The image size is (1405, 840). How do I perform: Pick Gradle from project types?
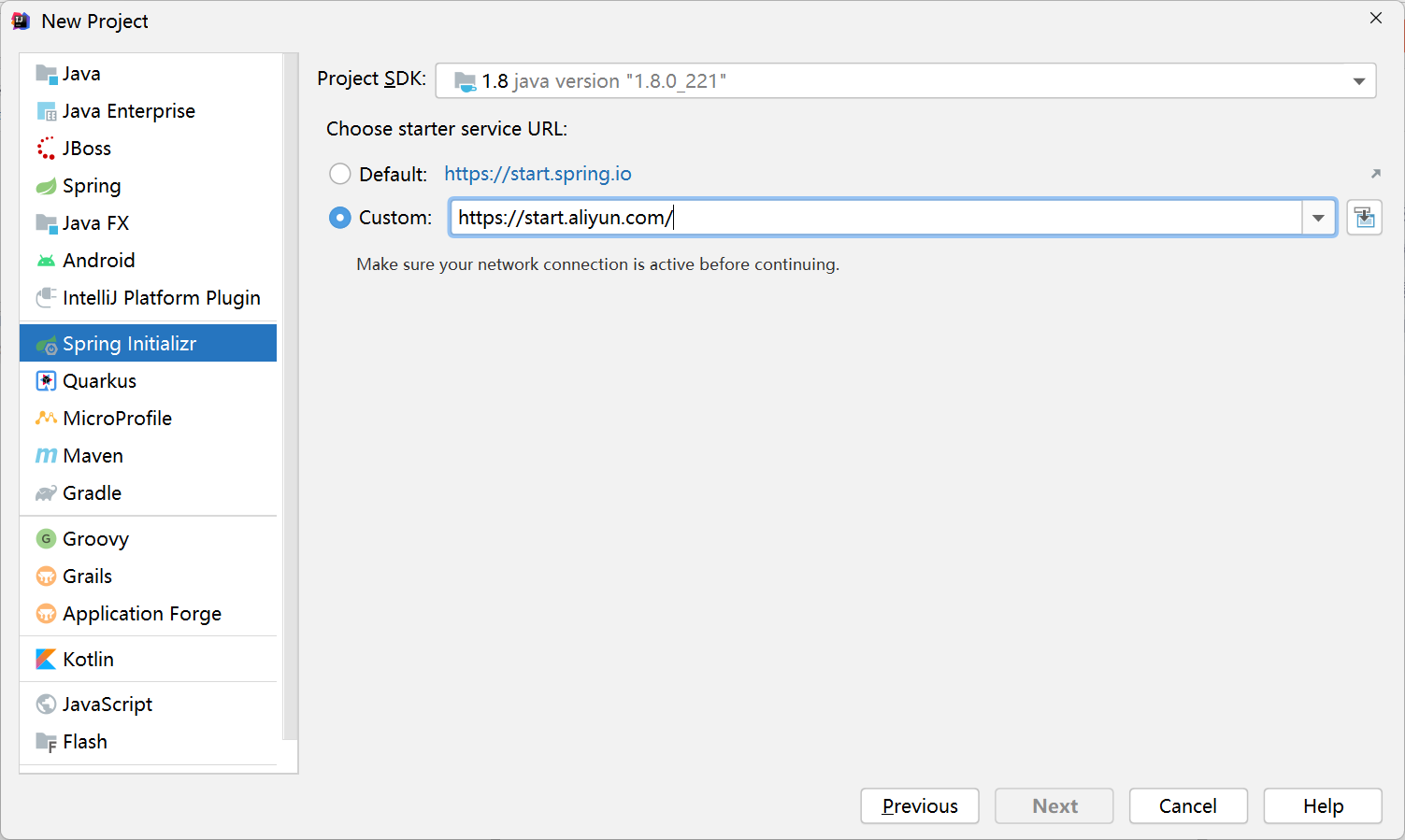pos(148,493)
